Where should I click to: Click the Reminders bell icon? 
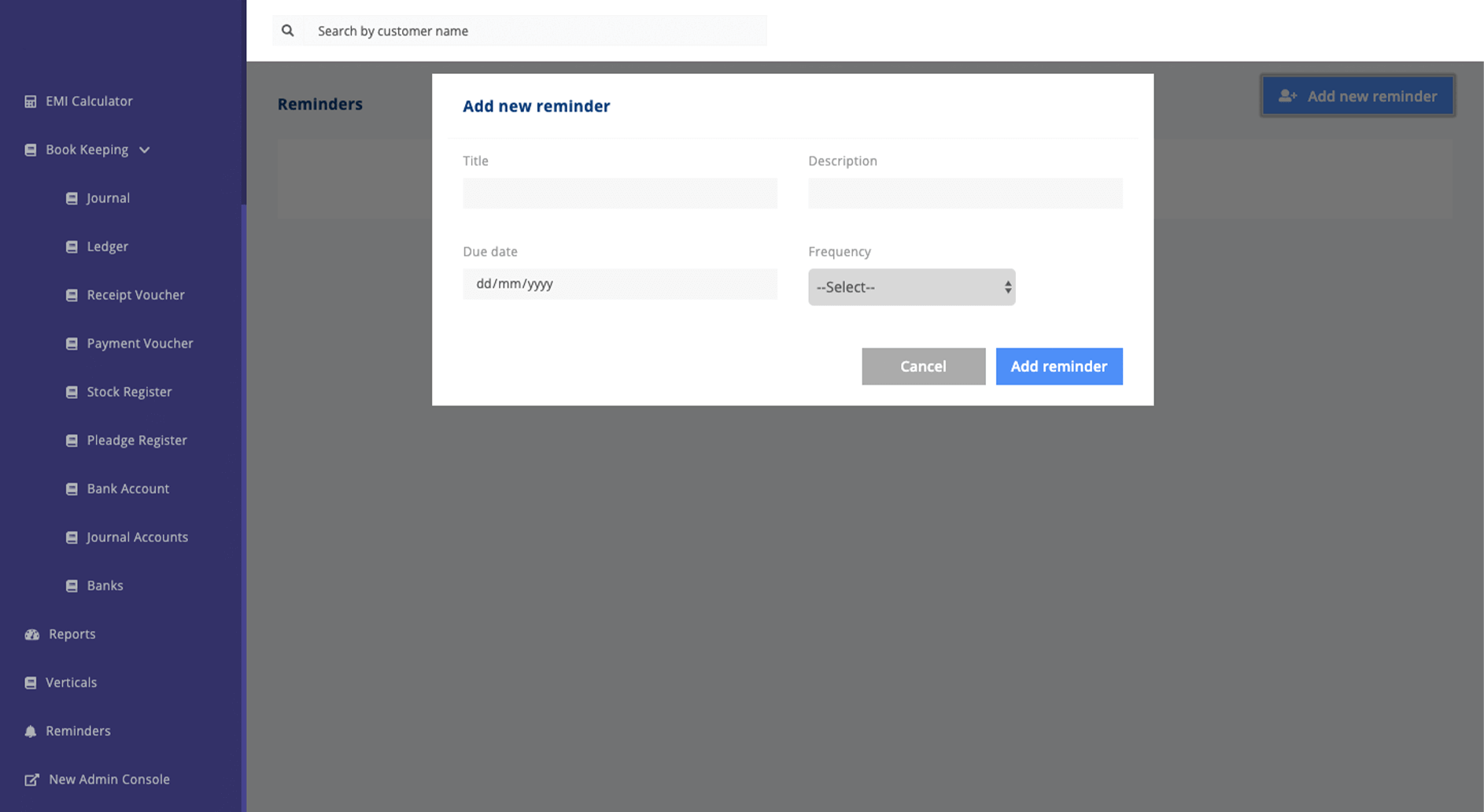point(30,731)
